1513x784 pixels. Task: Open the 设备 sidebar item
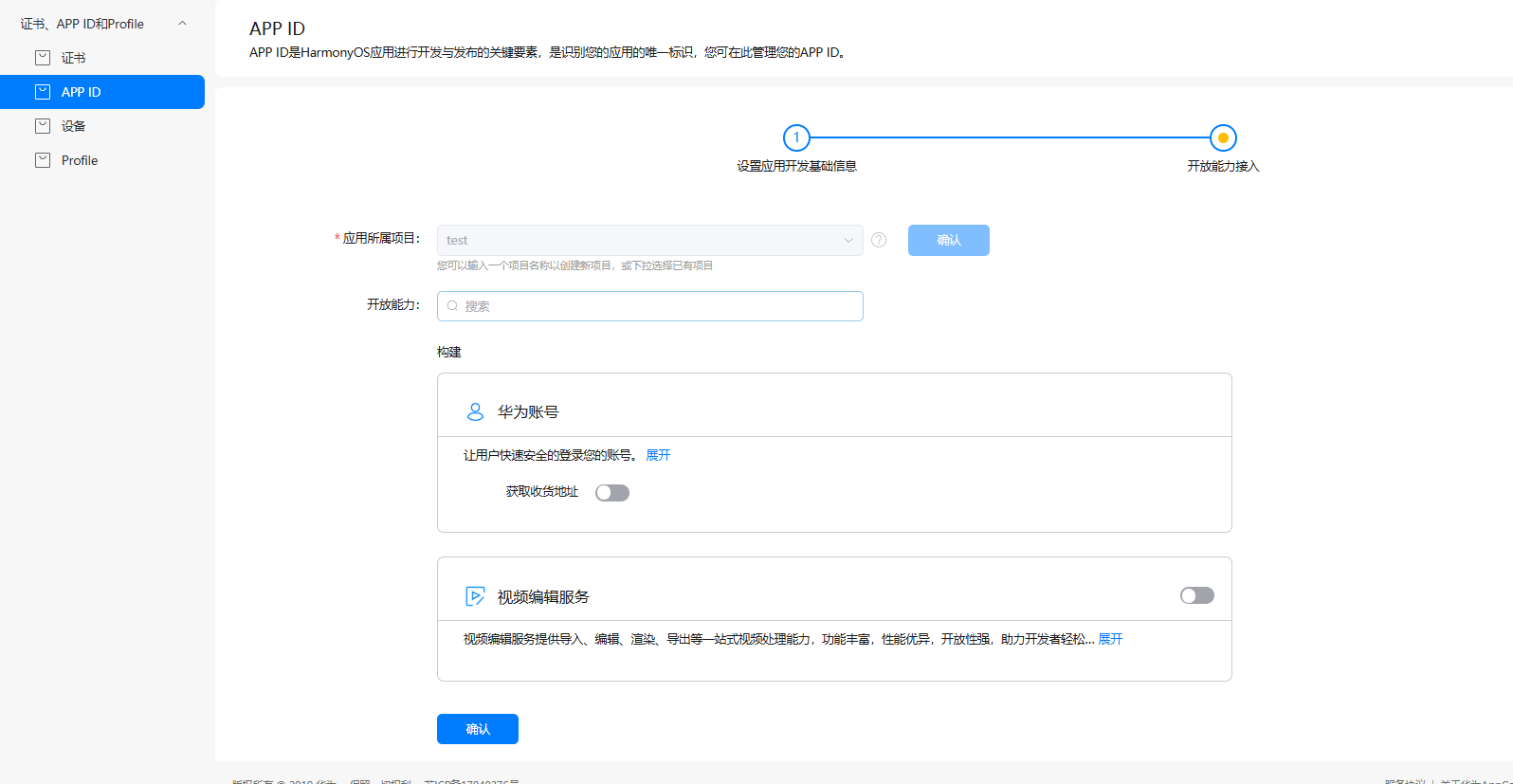(102, 126)
